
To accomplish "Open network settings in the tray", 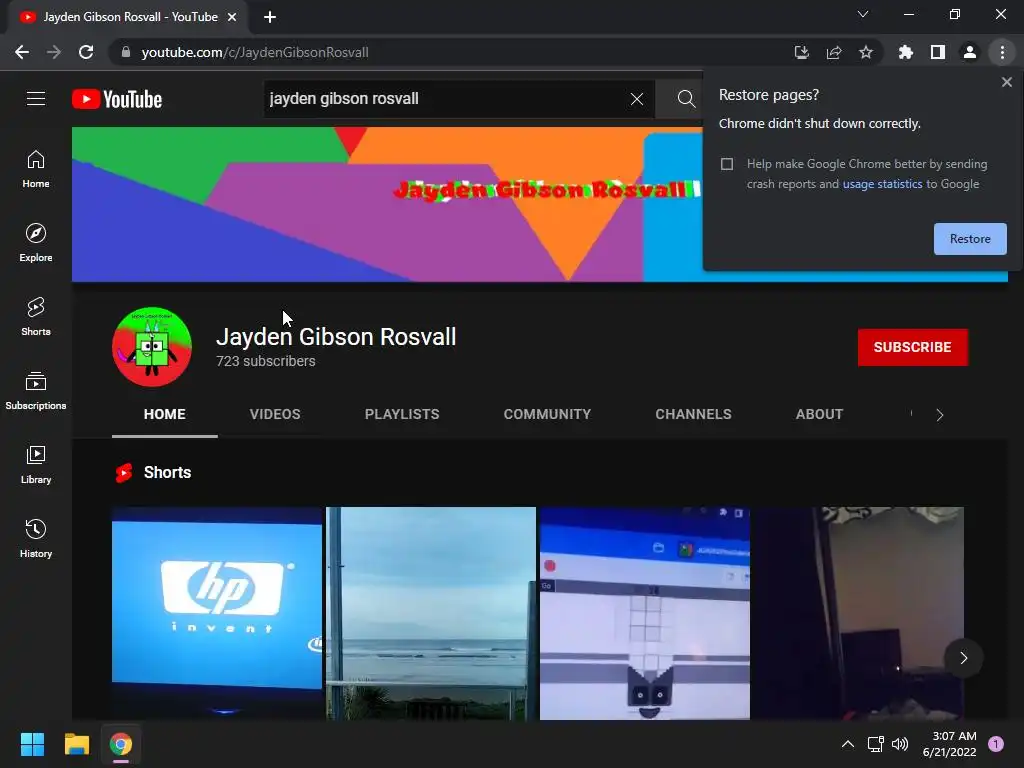I will click(x=875, y=744).
